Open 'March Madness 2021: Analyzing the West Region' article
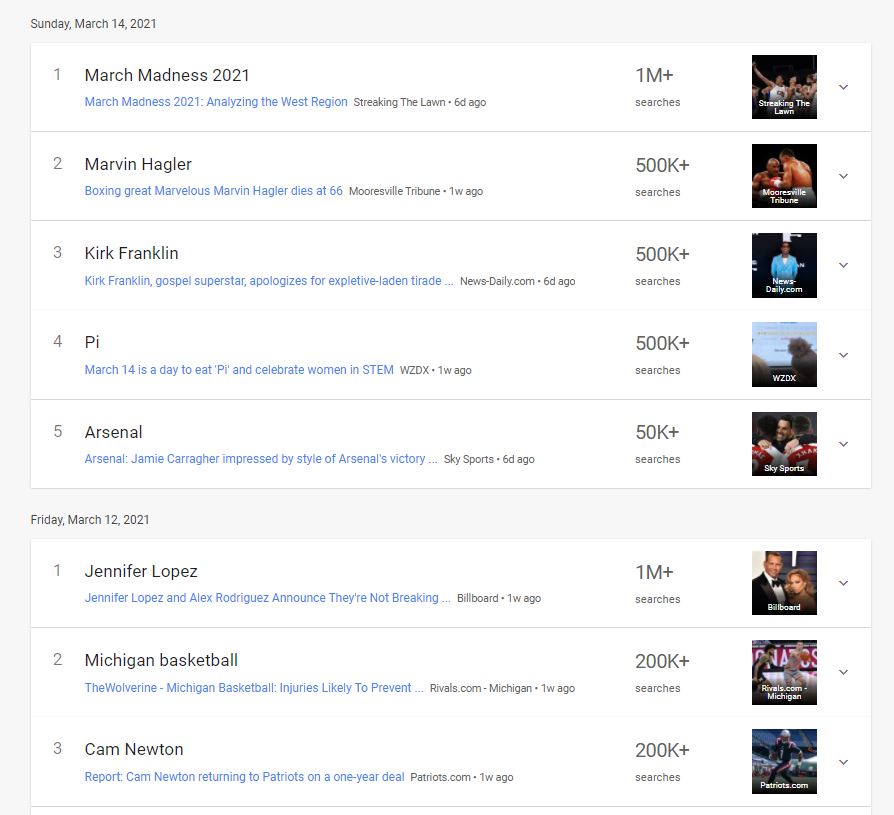Screen dimensions: 894x815 (216, 102)
